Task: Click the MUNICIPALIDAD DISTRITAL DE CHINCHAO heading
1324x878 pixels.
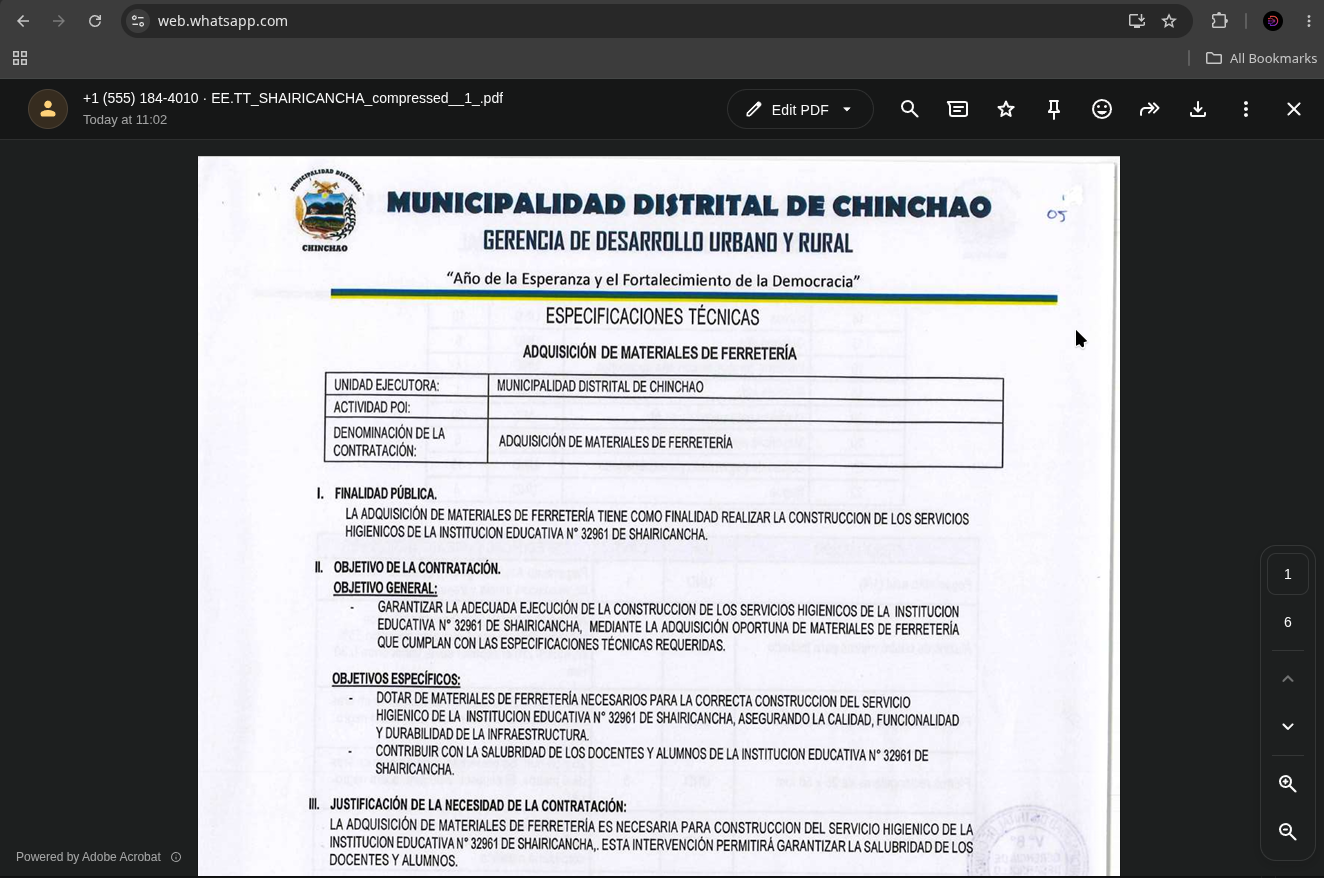Action: click(x=689, y=205)
